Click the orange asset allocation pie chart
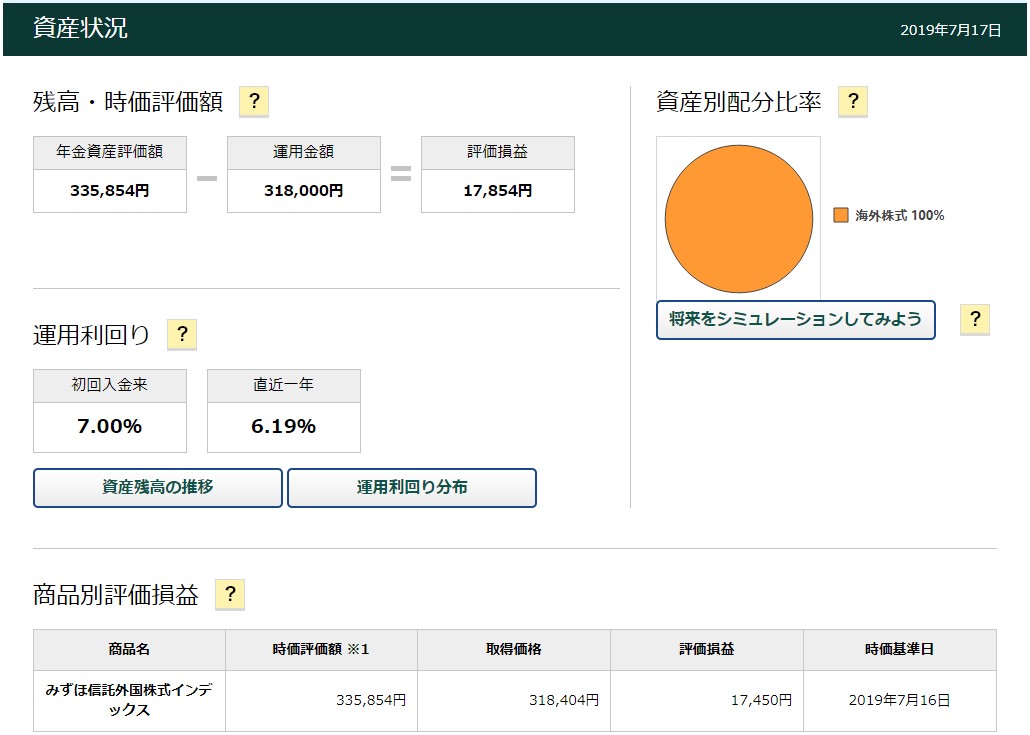The width and height of the screenshot is (1030, 735). point(739,219)
